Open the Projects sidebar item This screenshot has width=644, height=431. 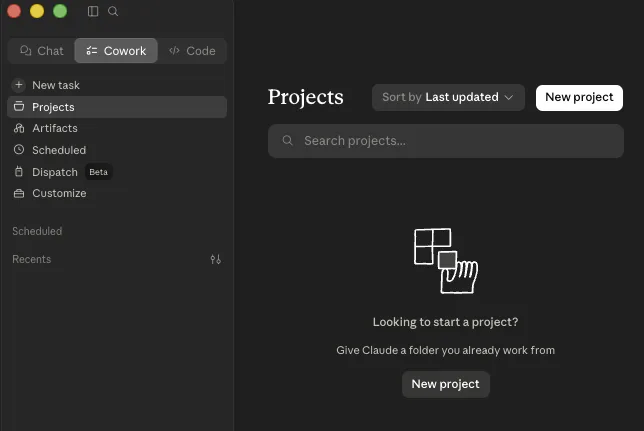117,107
